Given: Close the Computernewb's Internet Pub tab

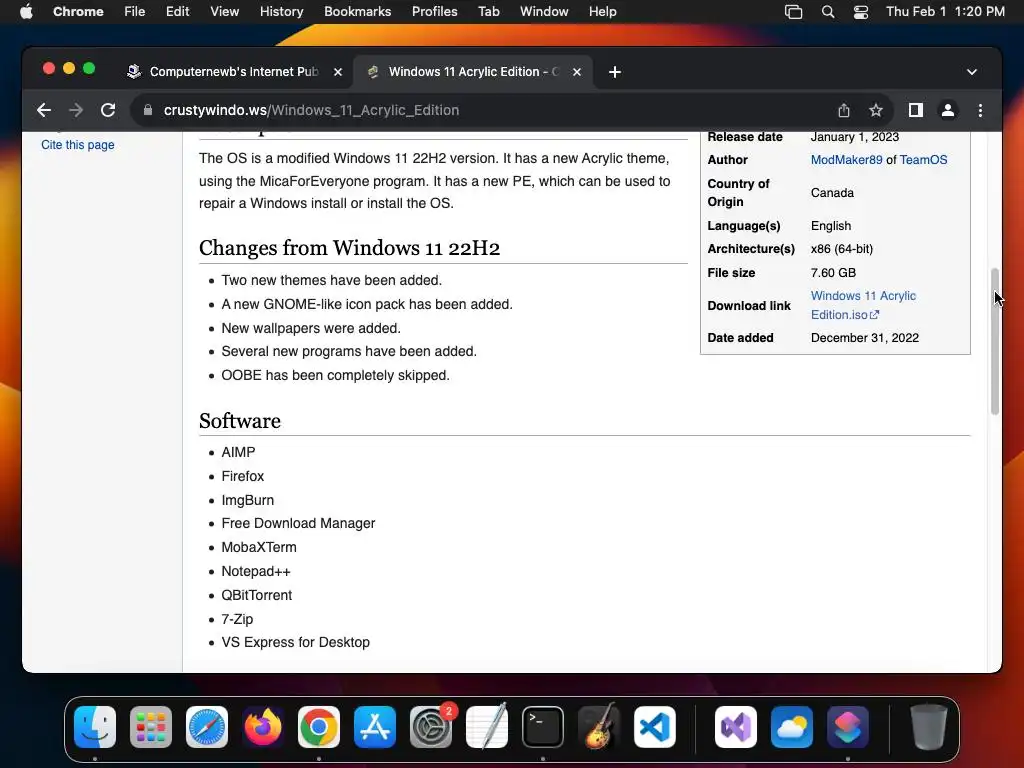Looking at the screenshot, I should pyautogui.click(x=338, y=72).
